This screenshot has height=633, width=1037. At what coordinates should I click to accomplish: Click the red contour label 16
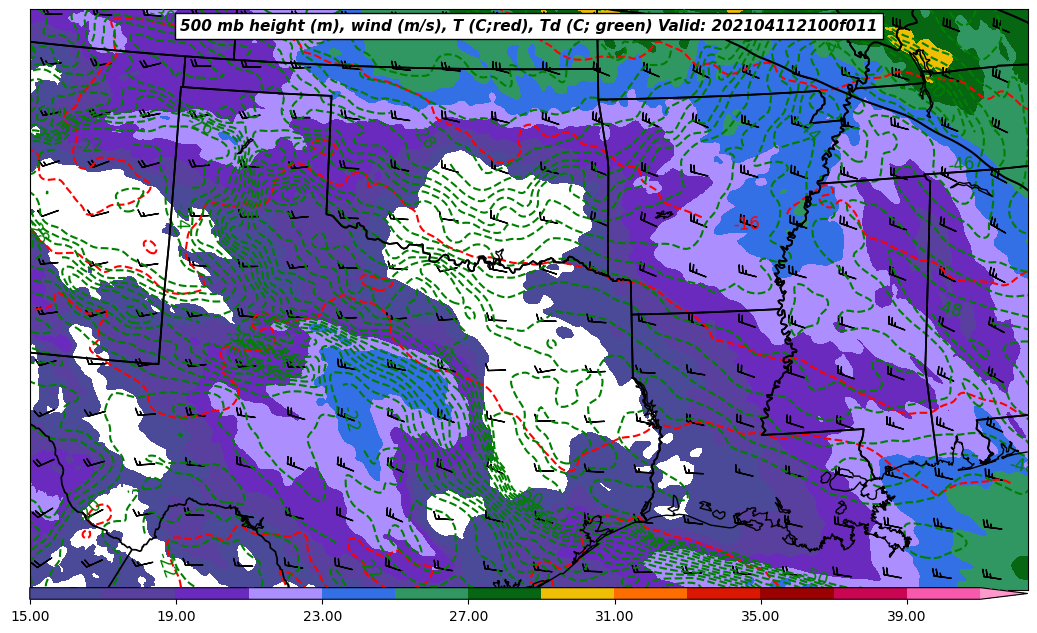point(749,223)
